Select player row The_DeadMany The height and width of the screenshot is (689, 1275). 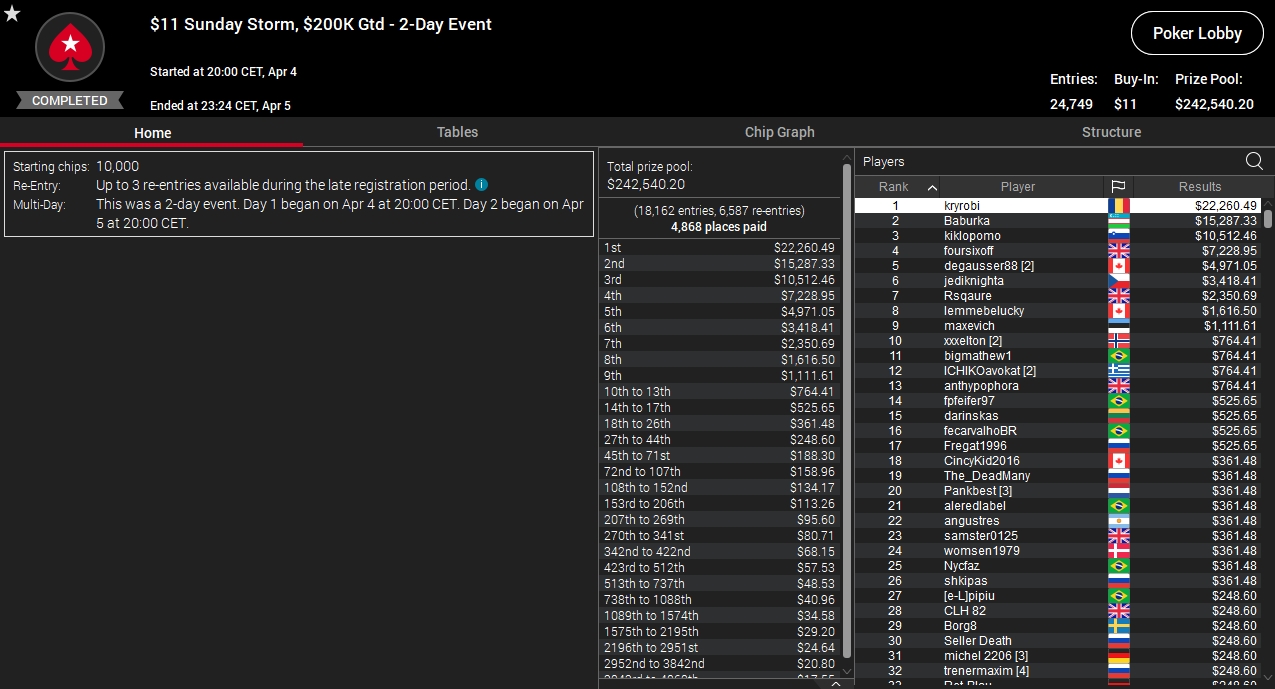[x=1058, y=476]
